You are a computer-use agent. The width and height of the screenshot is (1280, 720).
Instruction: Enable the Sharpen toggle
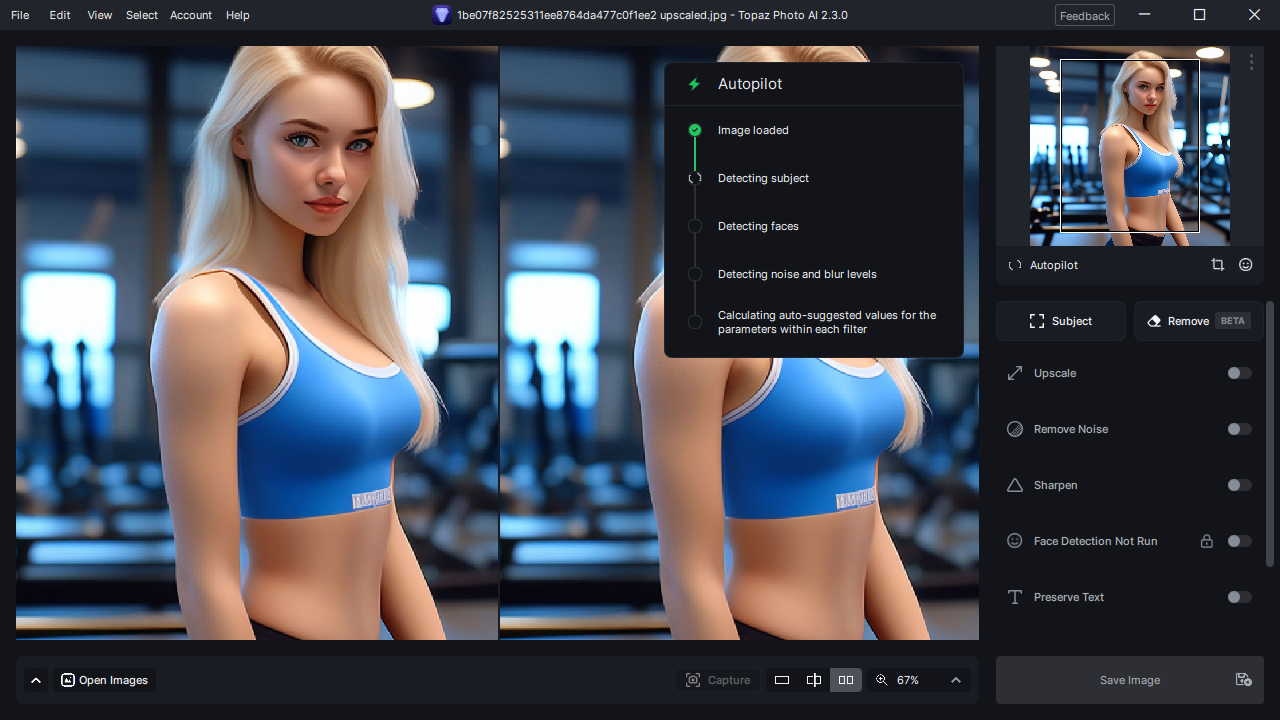[1239, 485]
